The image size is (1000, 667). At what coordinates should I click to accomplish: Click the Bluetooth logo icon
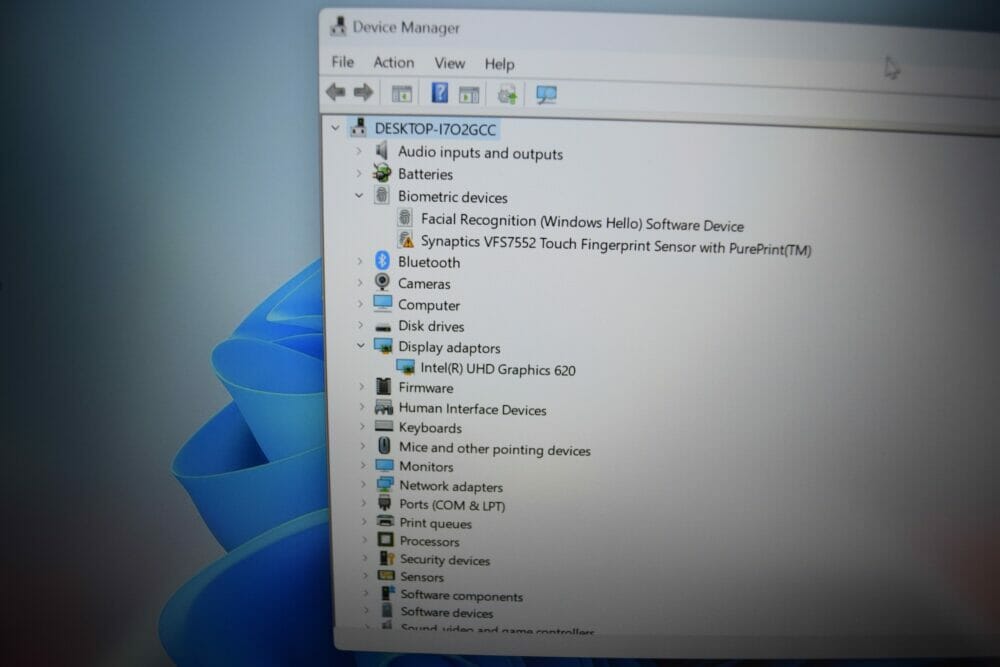pos(383,260)
